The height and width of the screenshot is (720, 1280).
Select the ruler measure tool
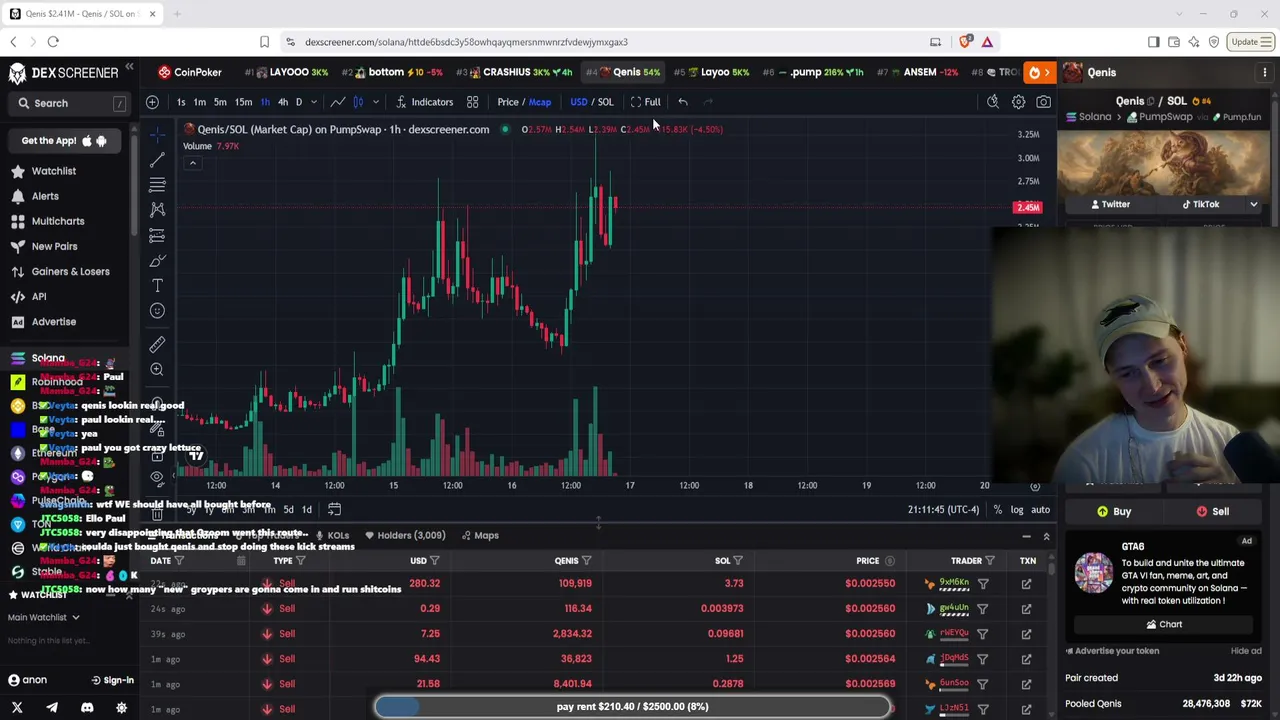pyautogui.click(x=157, y=345)
